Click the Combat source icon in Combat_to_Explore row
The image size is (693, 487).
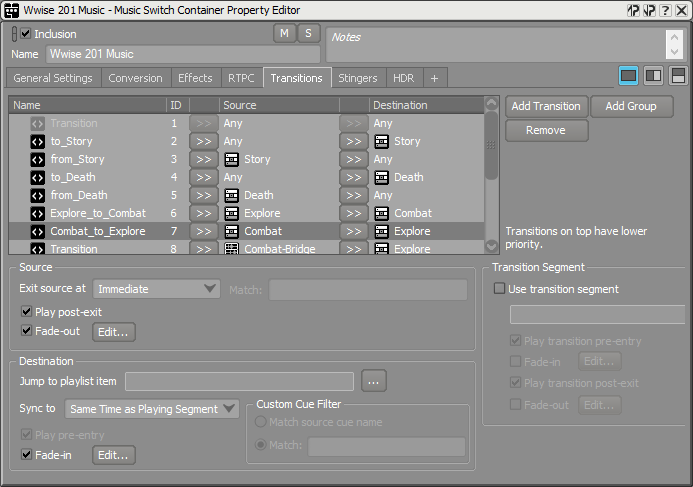point(232,232)
